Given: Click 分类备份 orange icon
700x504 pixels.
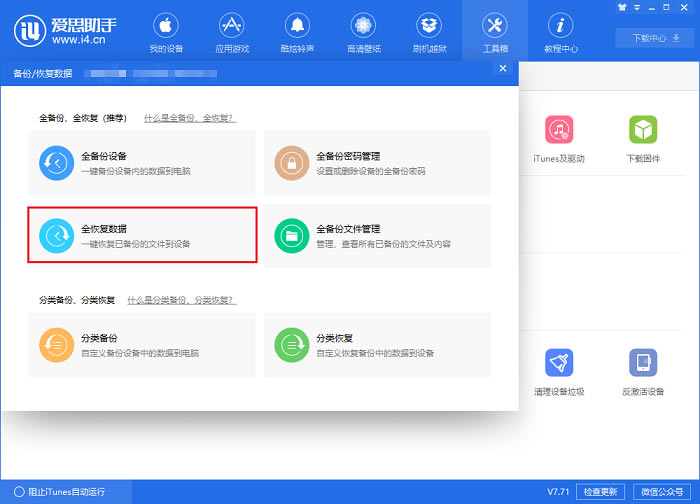Looking at the screenshot, I should (x=56, y=345).
